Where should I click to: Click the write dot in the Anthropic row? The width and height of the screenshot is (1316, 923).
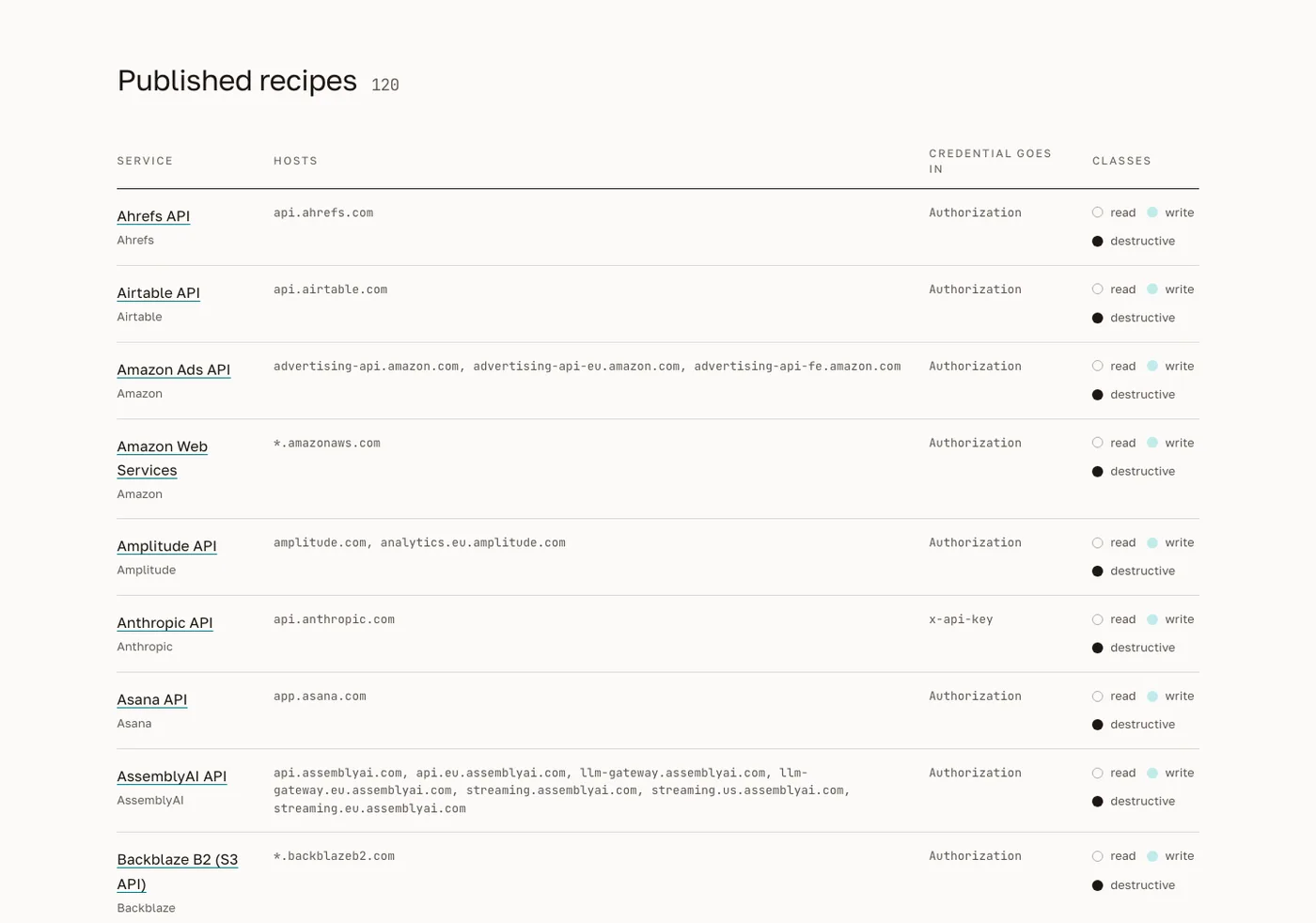click(1152, 619)
